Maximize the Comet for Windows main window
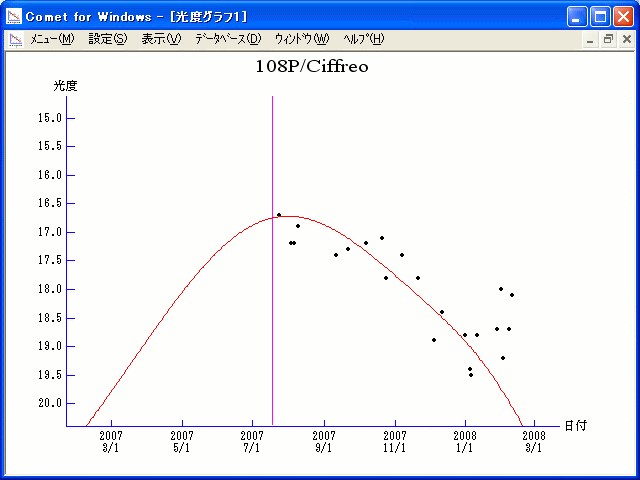The width and height of the screenshot is (640, 480). tap(601, 16)
